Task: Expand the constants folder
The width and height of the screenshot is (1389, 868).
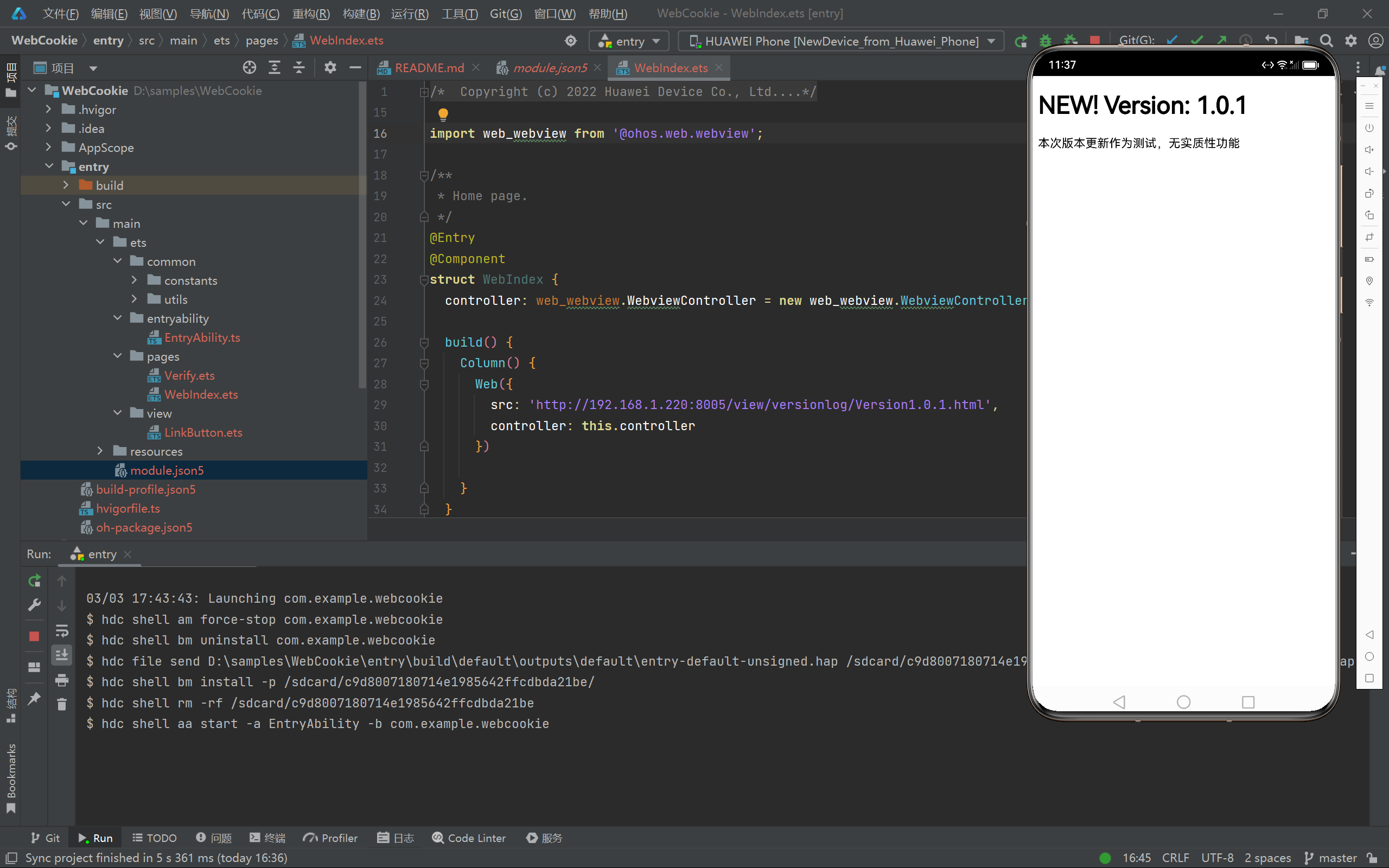Action: [x=135, y=280]
